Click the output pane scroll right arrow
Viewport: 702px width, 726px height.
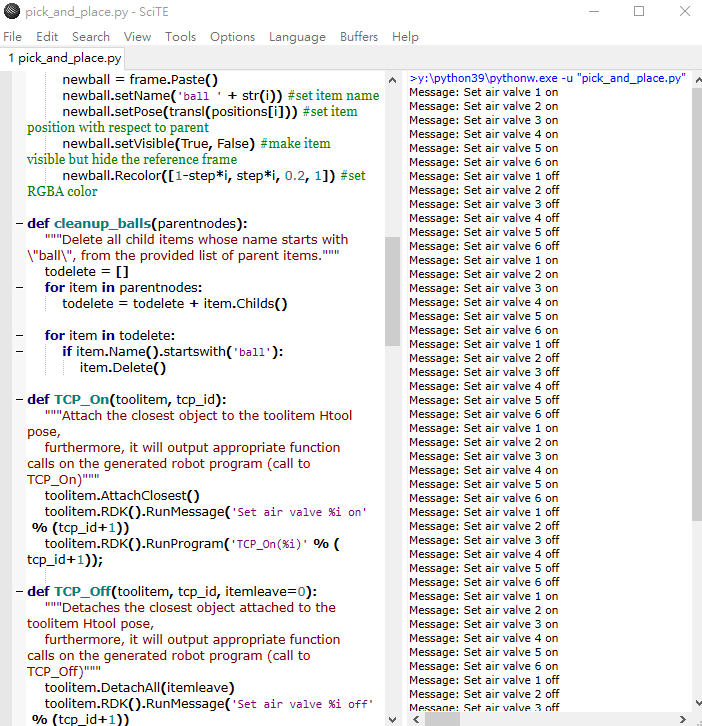click(x=683, y=719)
